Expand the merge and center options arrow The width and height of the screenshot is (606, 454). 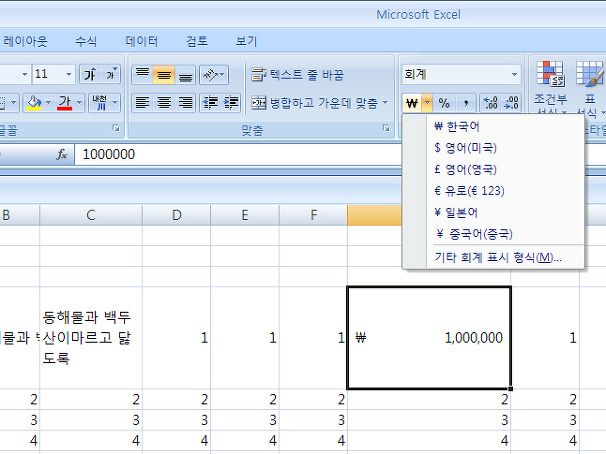[x=385, y=103]
